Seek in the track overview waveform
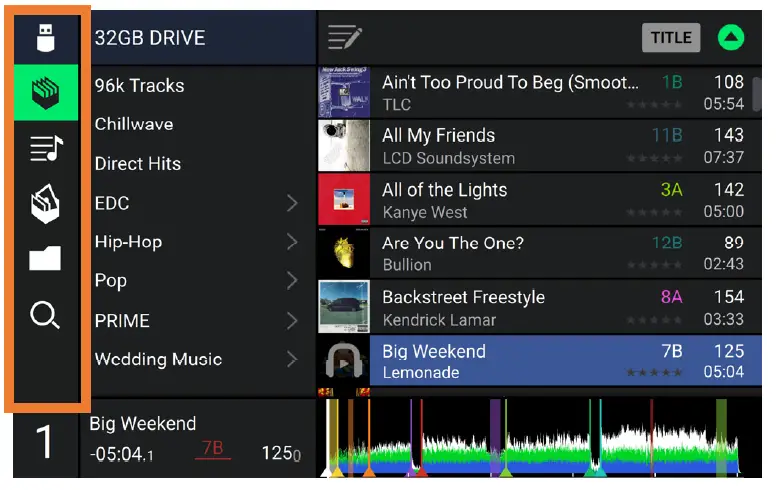This screenshot has width=778, height=490. click(539, 437)
